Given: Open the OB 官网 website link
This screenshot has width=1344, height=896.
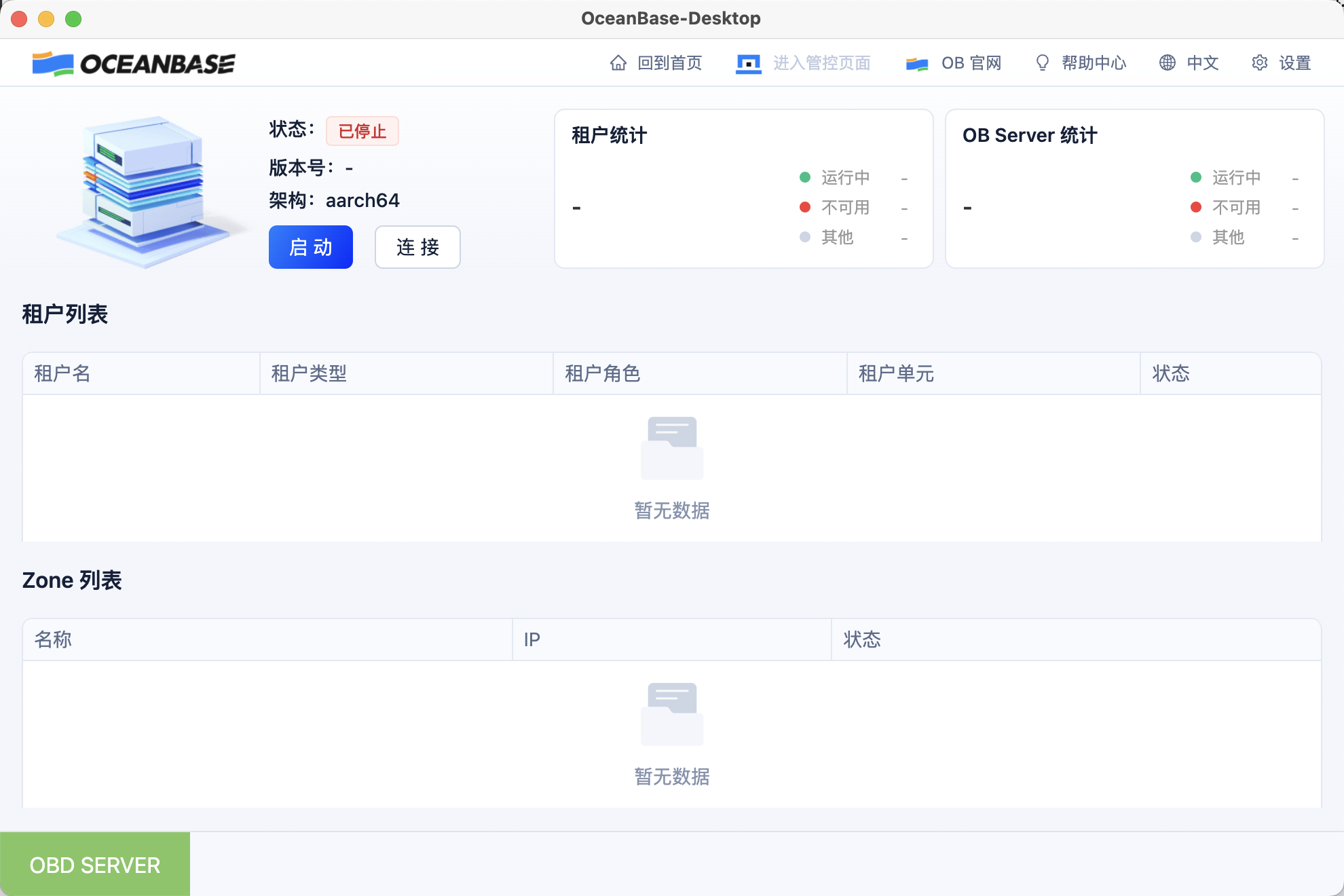Looking at the screenshot, I should pos(971,63).
